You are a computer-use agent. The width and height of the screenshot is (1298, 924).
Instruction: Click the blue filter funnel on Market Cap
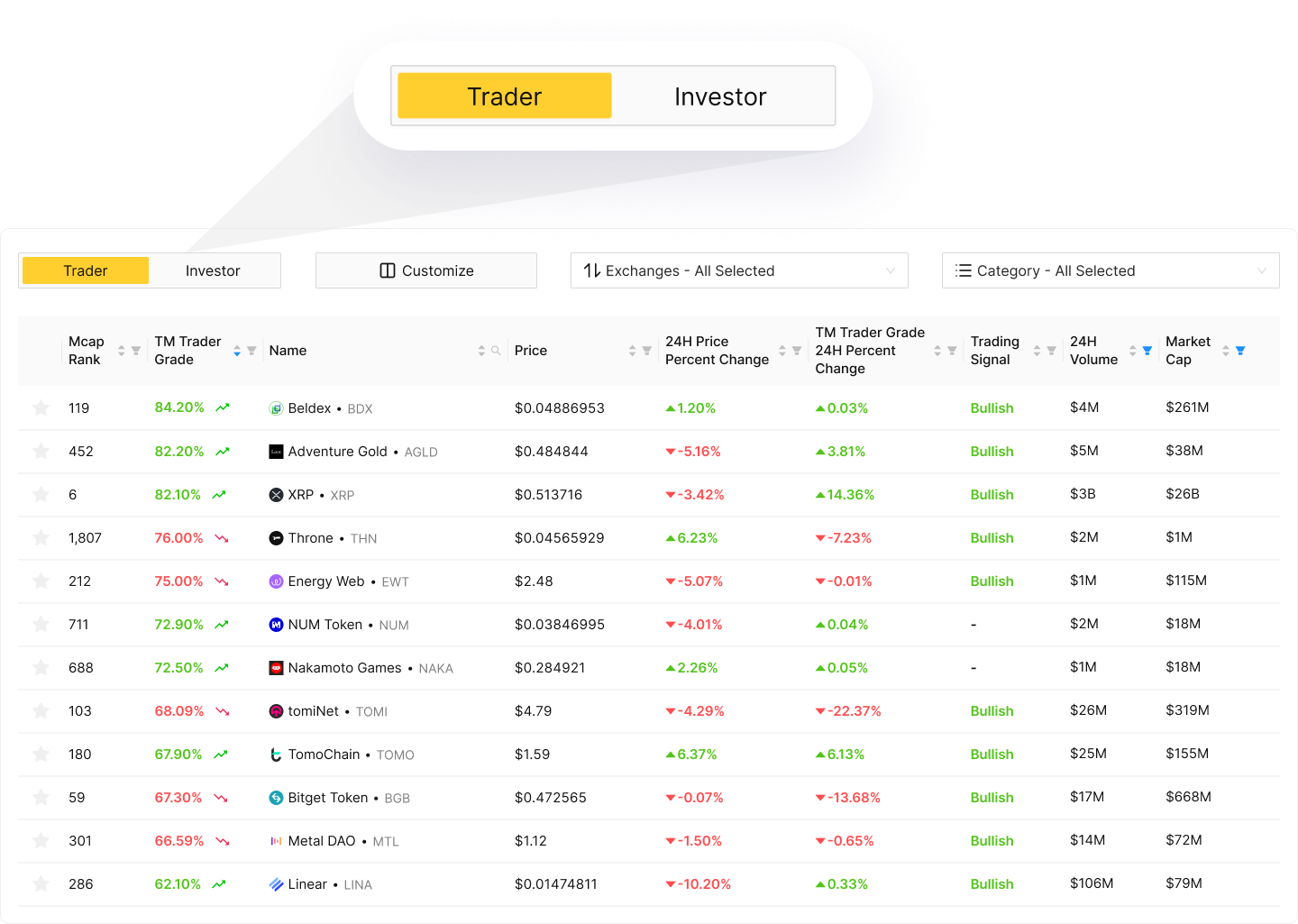click(1241, 351)
